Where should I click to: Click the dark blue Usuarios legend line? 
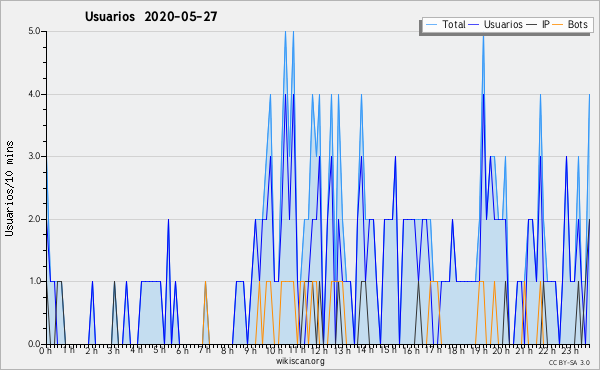click(x=474, y=25)
